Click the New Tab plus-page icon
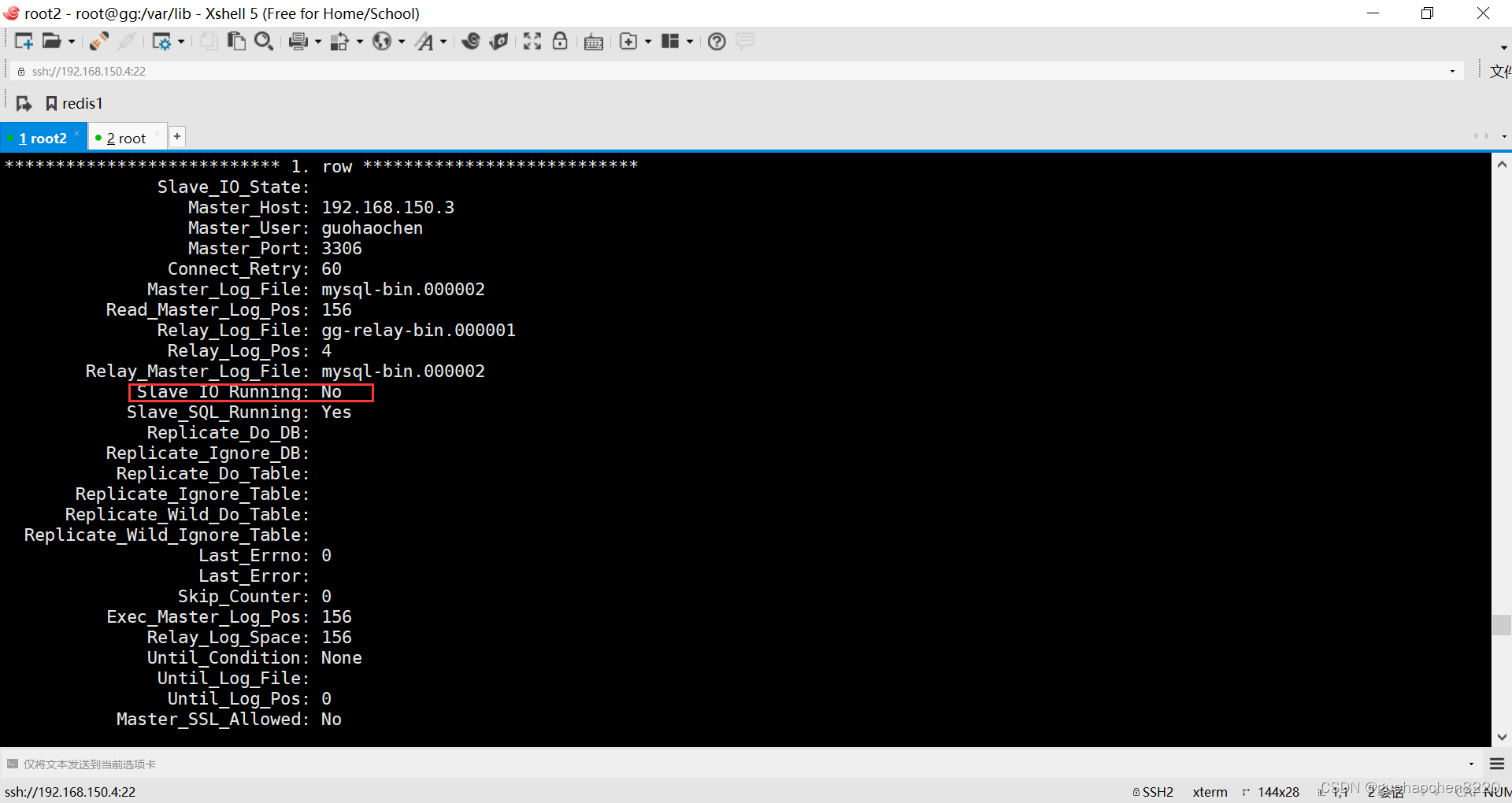The height and width of the screenshot is (803, 1512). (x=628, y=41)
